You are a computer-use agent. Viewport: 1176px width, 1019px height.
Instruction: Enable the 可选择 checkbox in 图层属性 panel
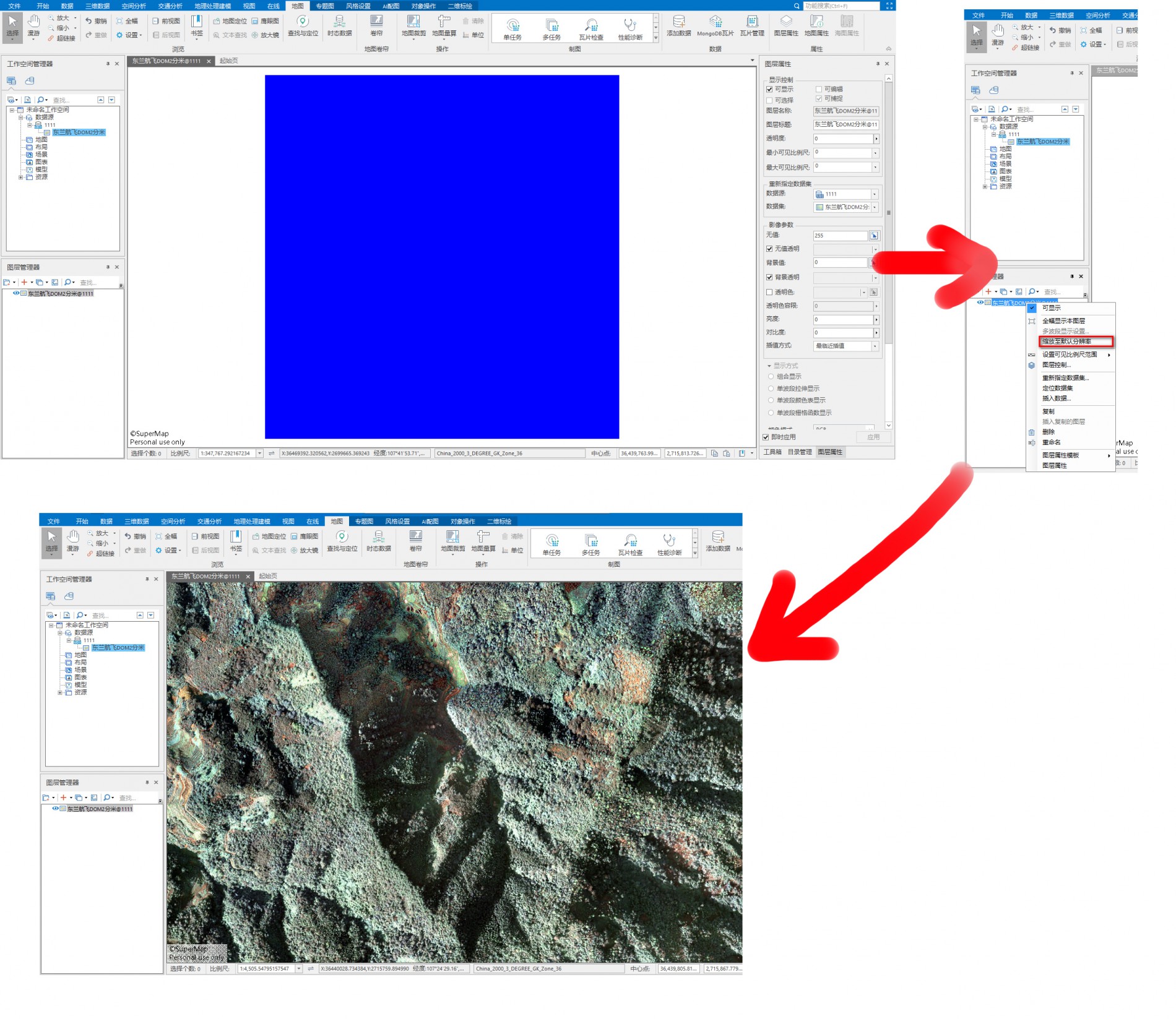769,100
